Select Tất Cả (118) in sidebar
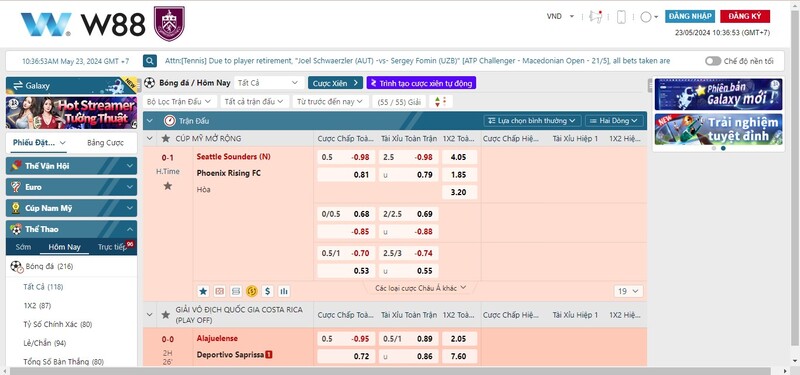The image size is (800, 375). coord(43,287)
